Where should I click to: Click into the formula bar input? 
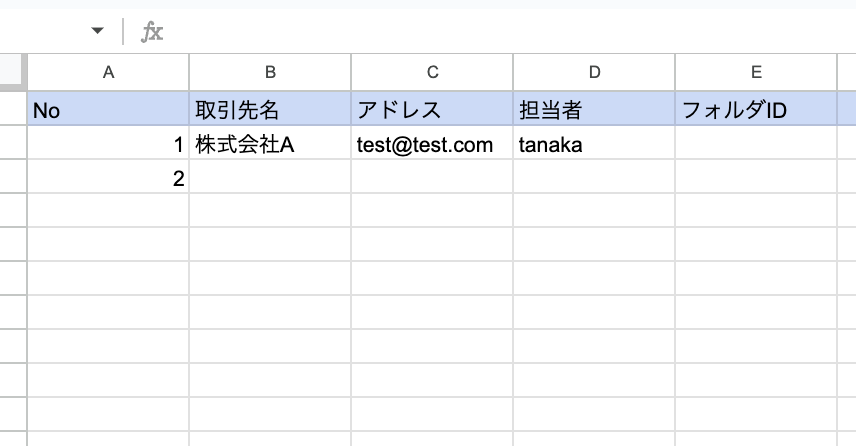pyautogui.click(x=500, y=32)
